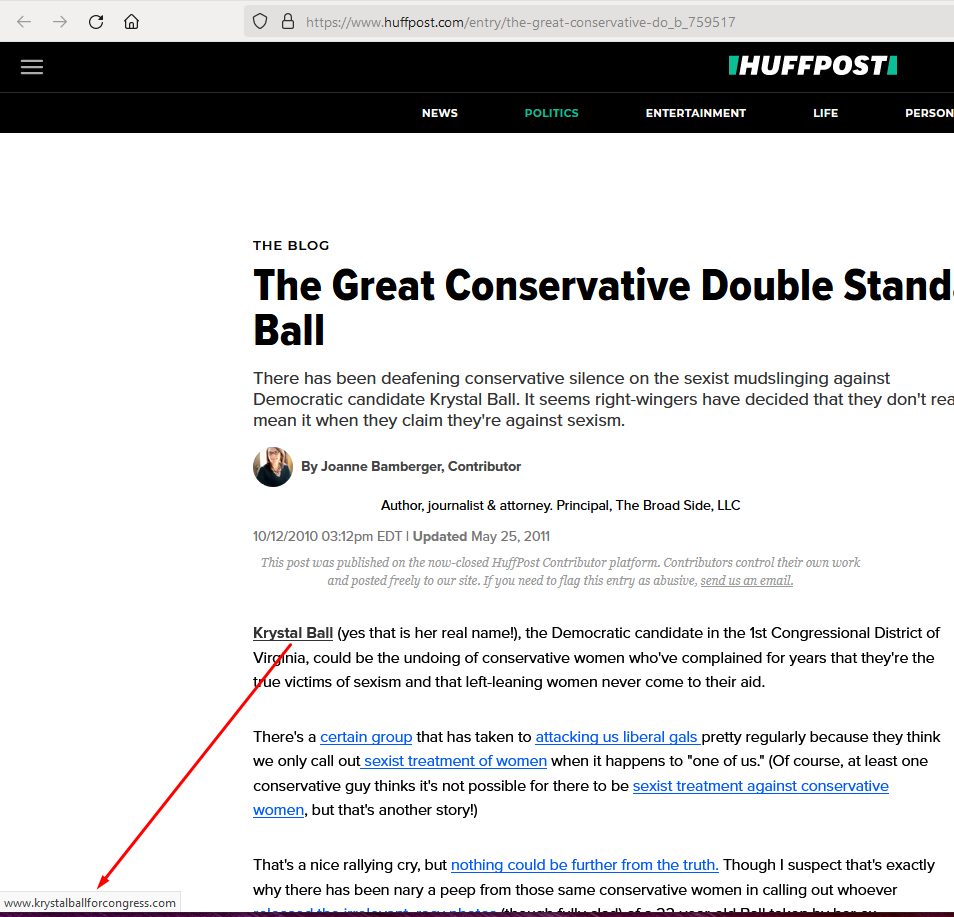Open the tracking protection shield icon
This screenshot has height=917, width=954.
260,22
